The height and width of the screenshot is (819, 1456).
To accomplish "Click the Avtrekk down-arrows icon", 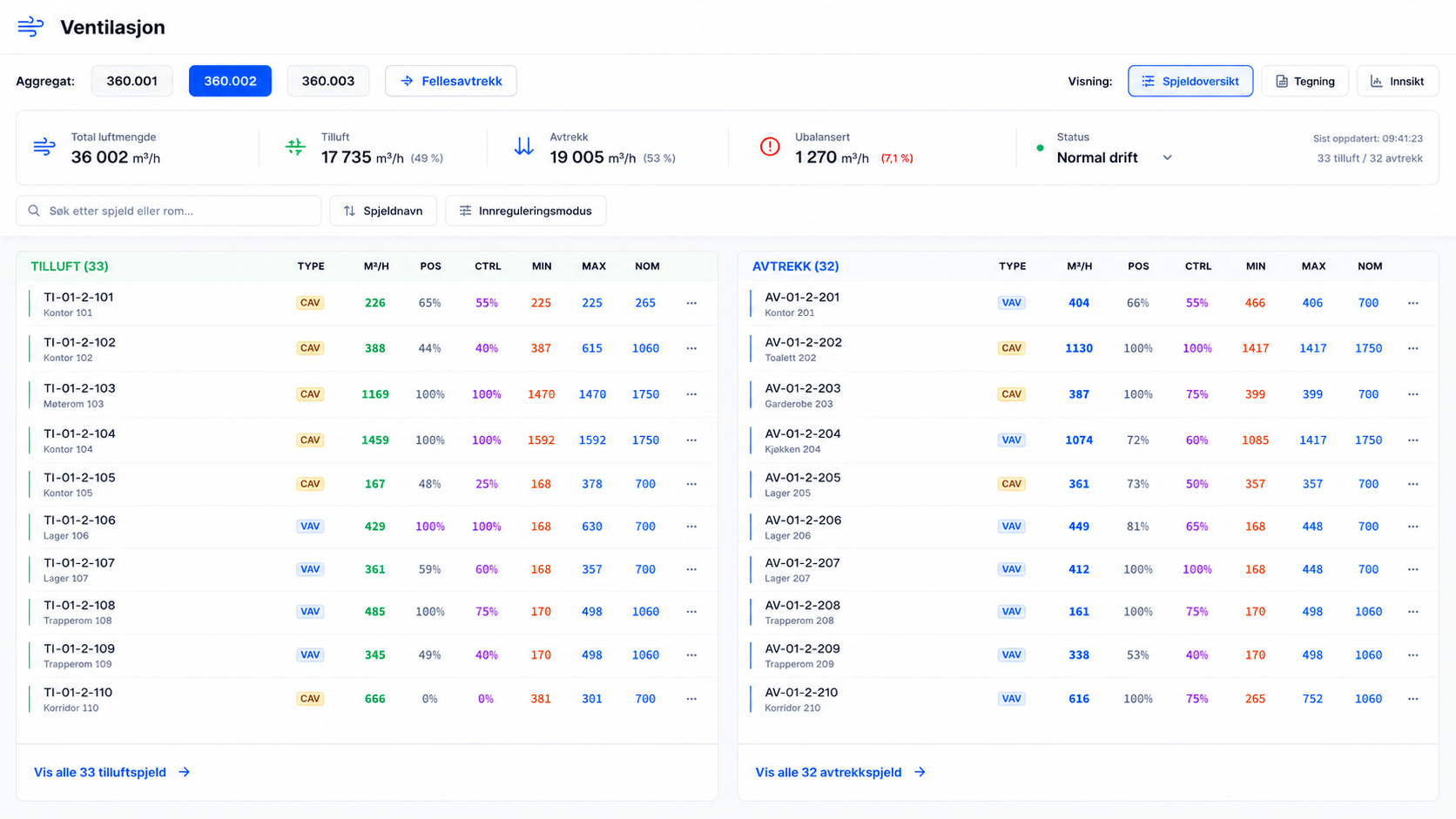I will tap(523, 147).
